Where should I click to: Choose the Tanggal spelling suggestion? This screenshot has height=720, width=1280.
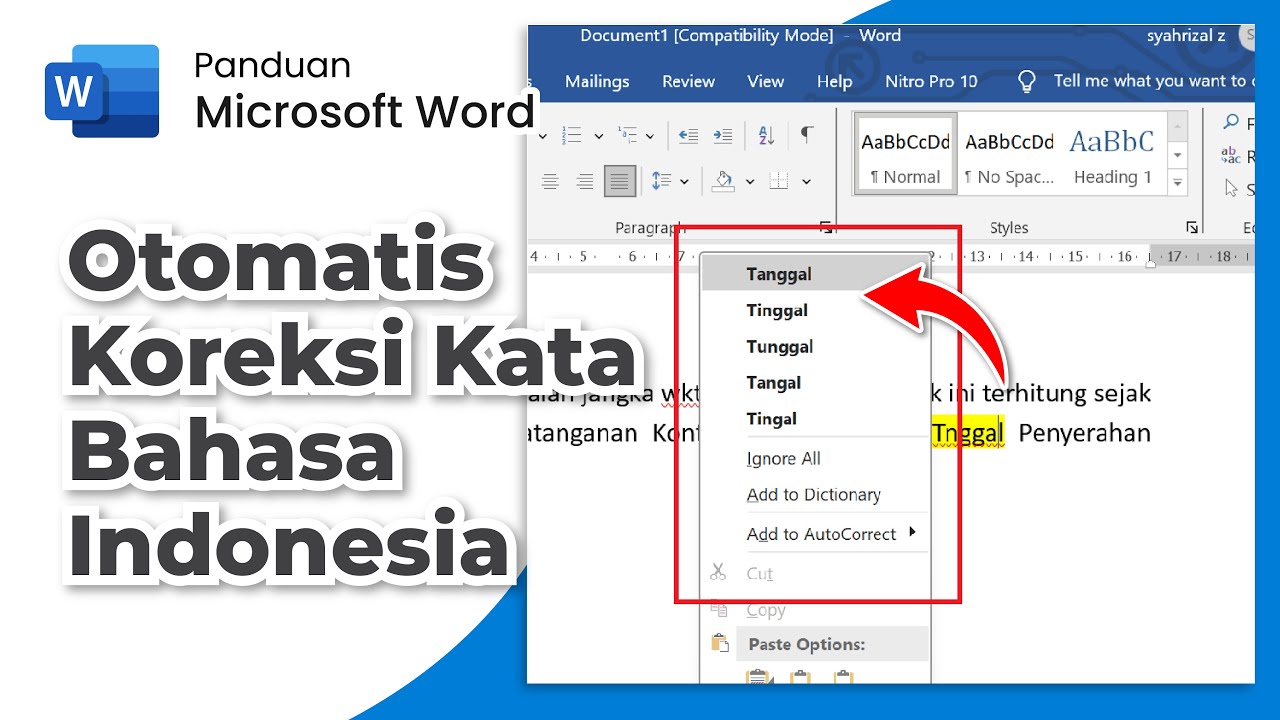point(816,274)
